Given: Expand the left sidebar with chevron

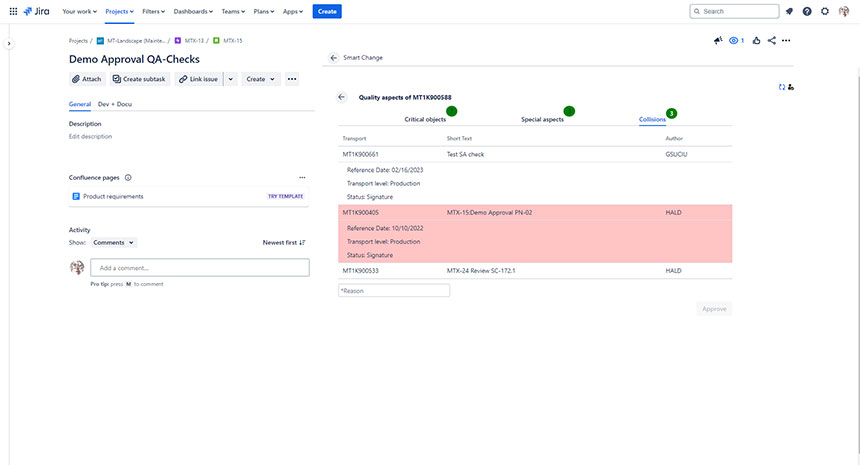Looking at the screenshot, I should point(9,44).
